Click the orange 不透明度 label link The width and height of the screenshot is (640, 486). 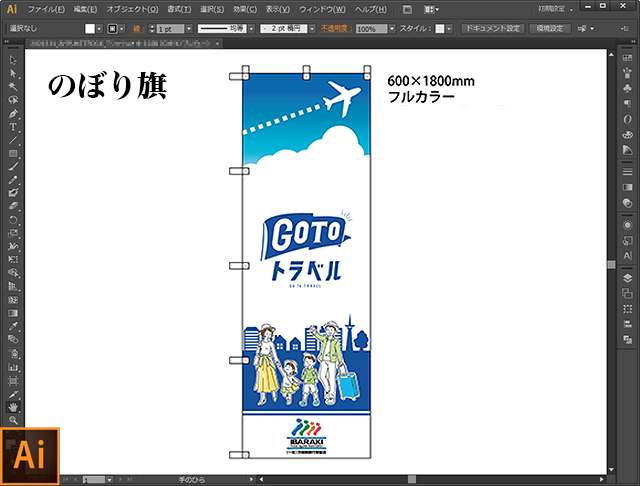point(336,29)
